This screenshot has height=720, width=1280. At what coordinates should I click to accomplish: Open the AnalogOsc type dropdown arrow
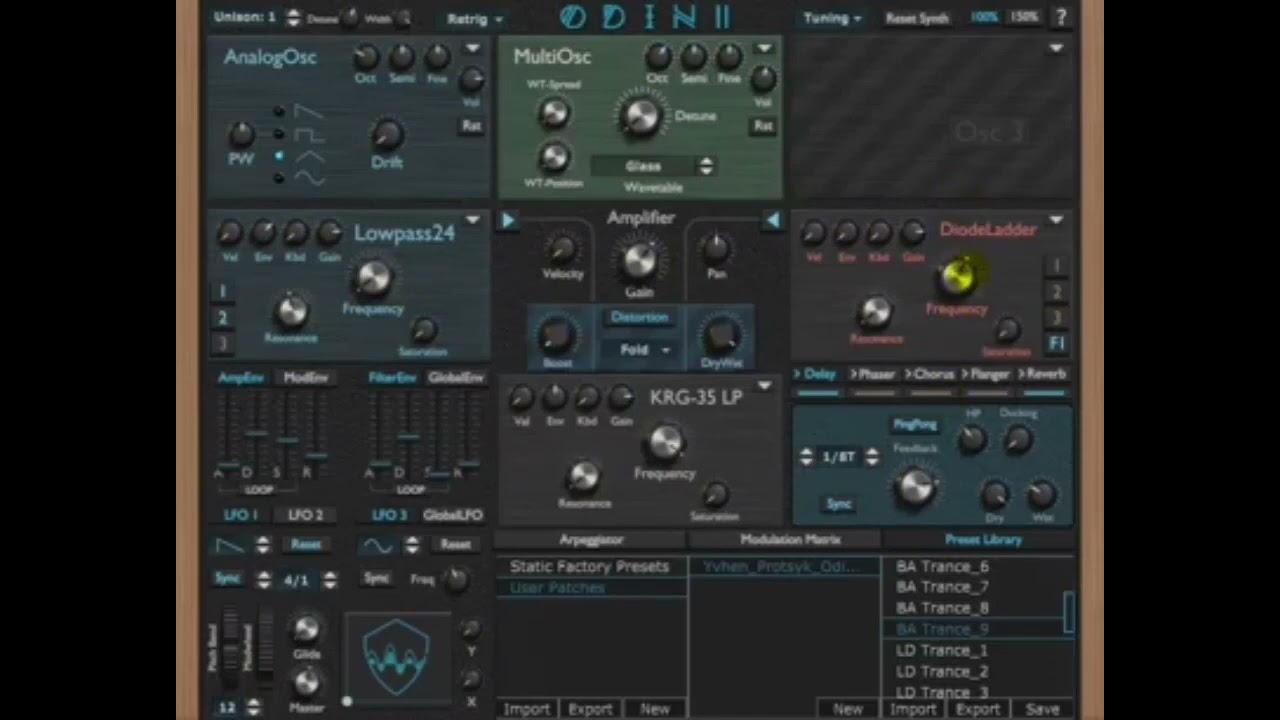472,49
